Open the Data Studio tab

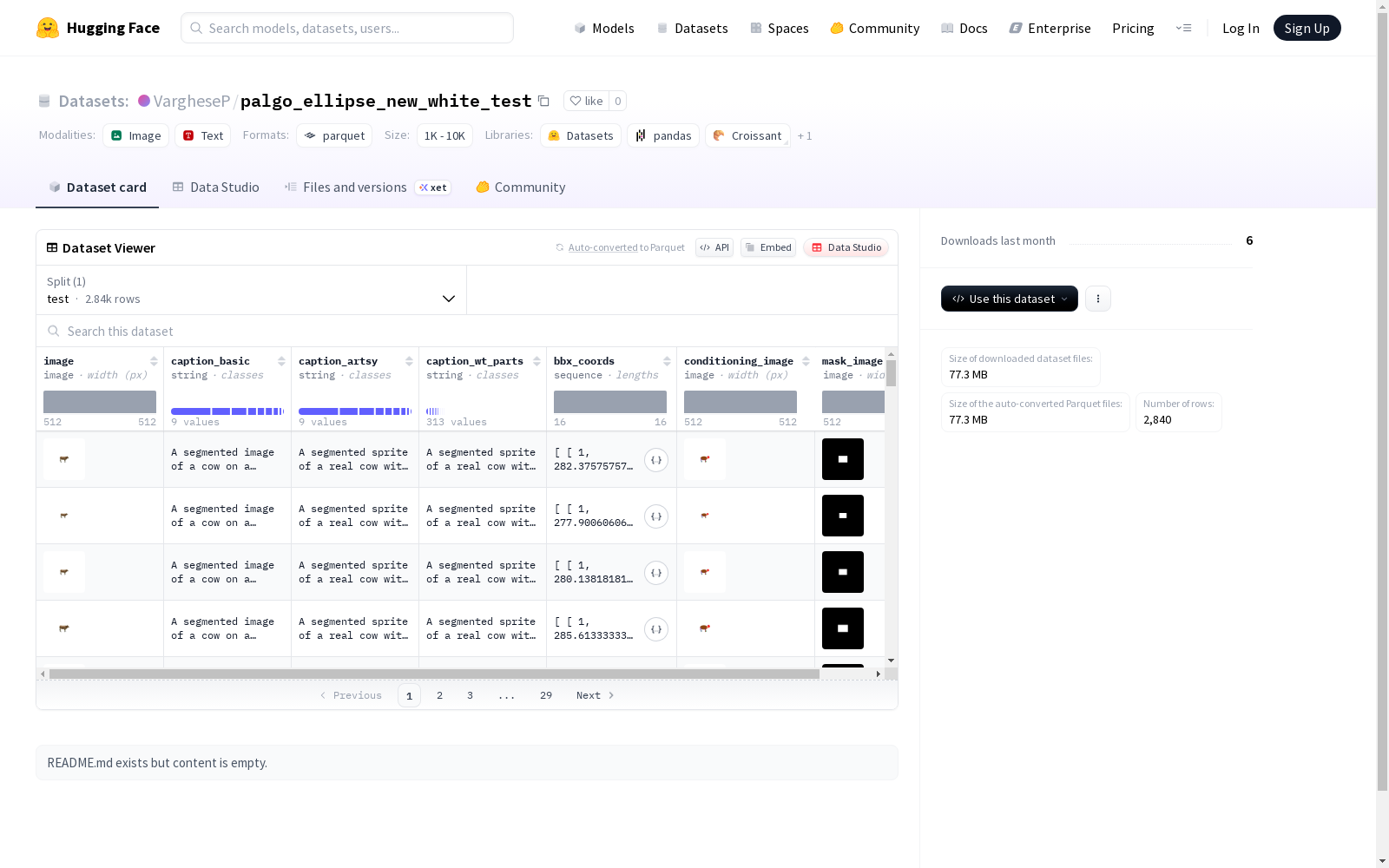(216, 187)
